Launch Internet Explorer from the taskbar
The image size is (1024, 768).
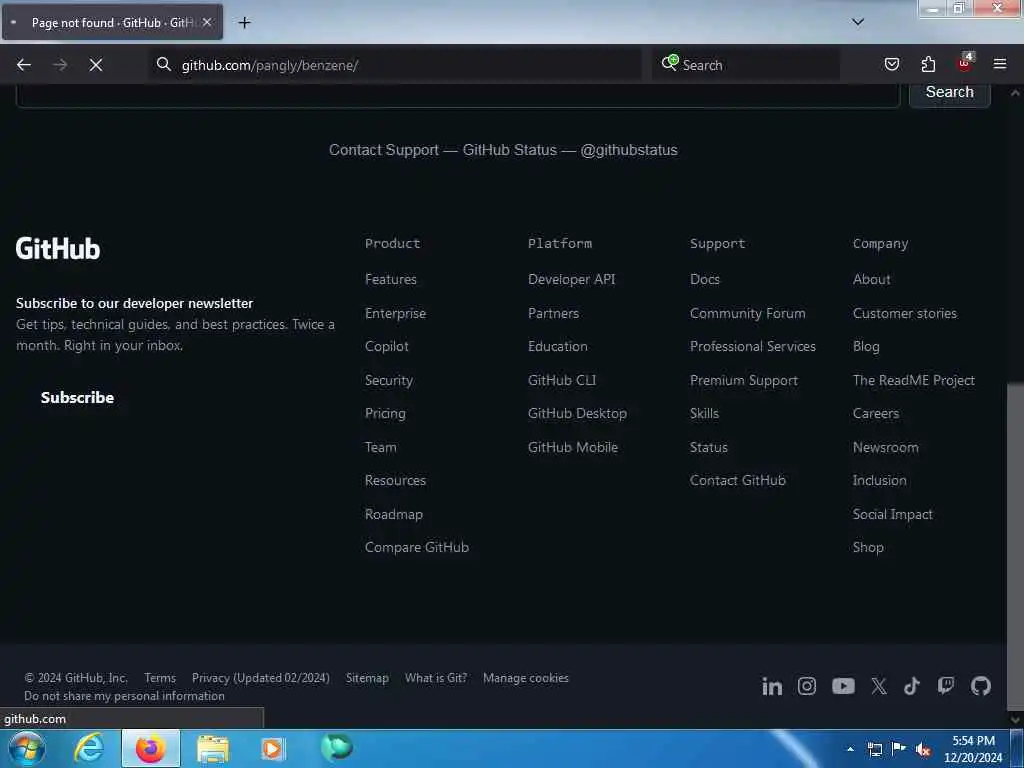89,748
